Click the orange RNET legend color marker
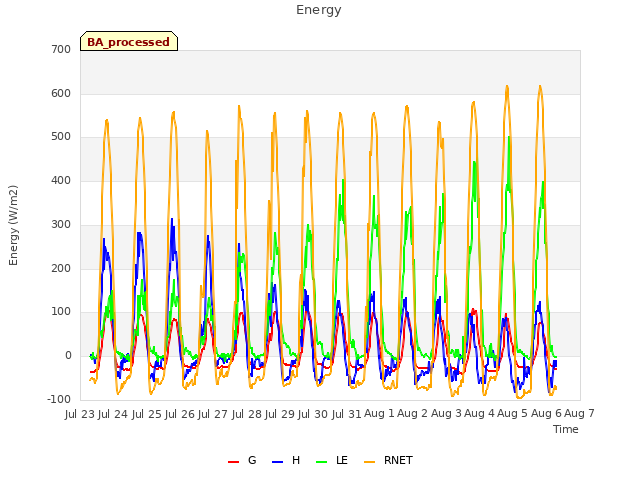This screenshot has width=640, height=480. 369,462
